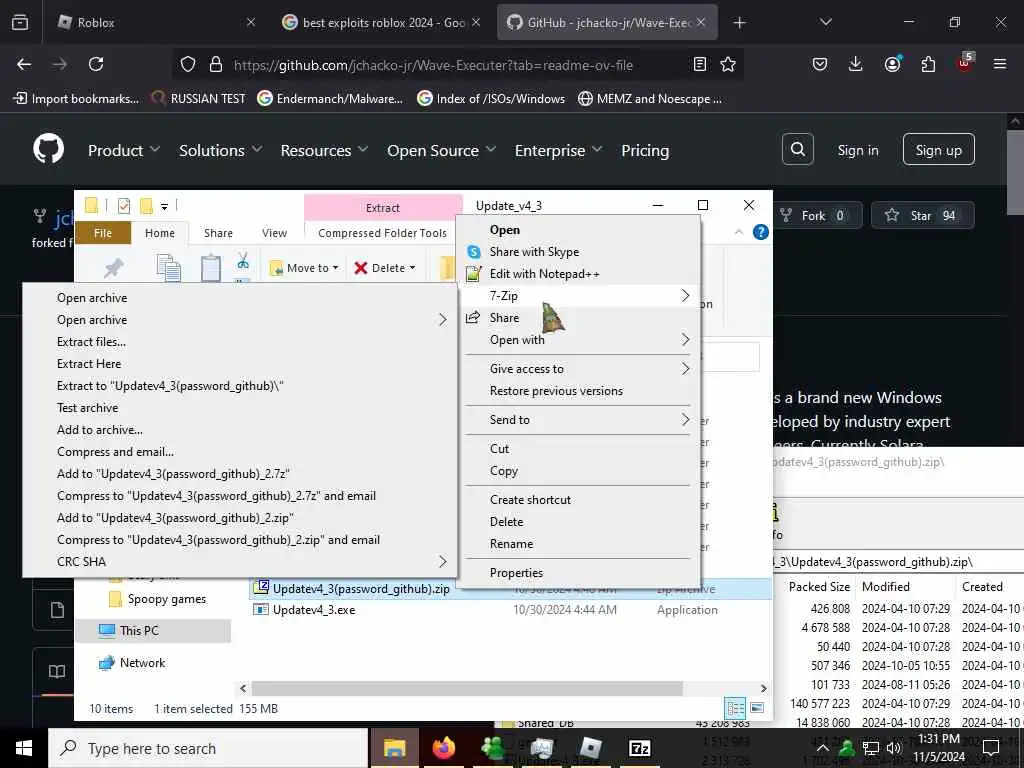The image size is (1024, 768).
Task: Open the Pocket save icon
Action: (x=820, y=64)
